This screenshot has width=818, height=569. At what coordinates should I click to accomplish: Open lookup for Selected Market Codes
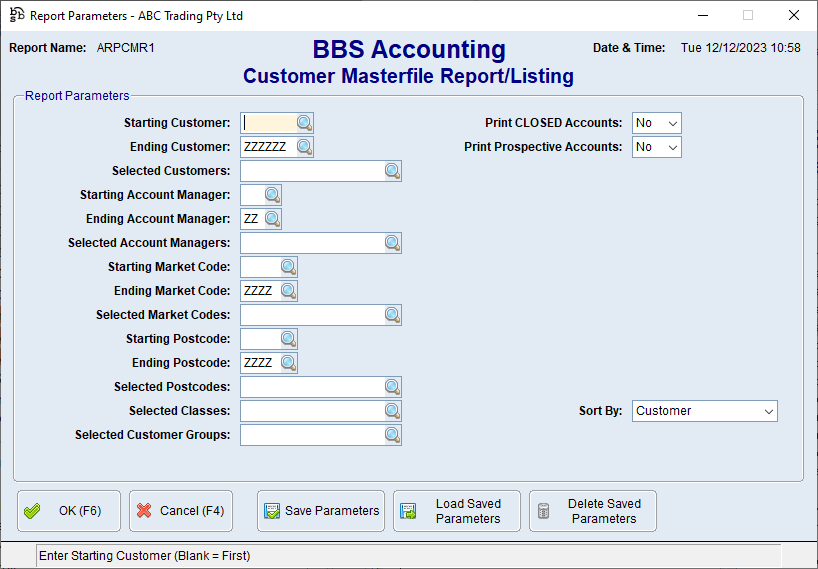(x=392, y=315)
